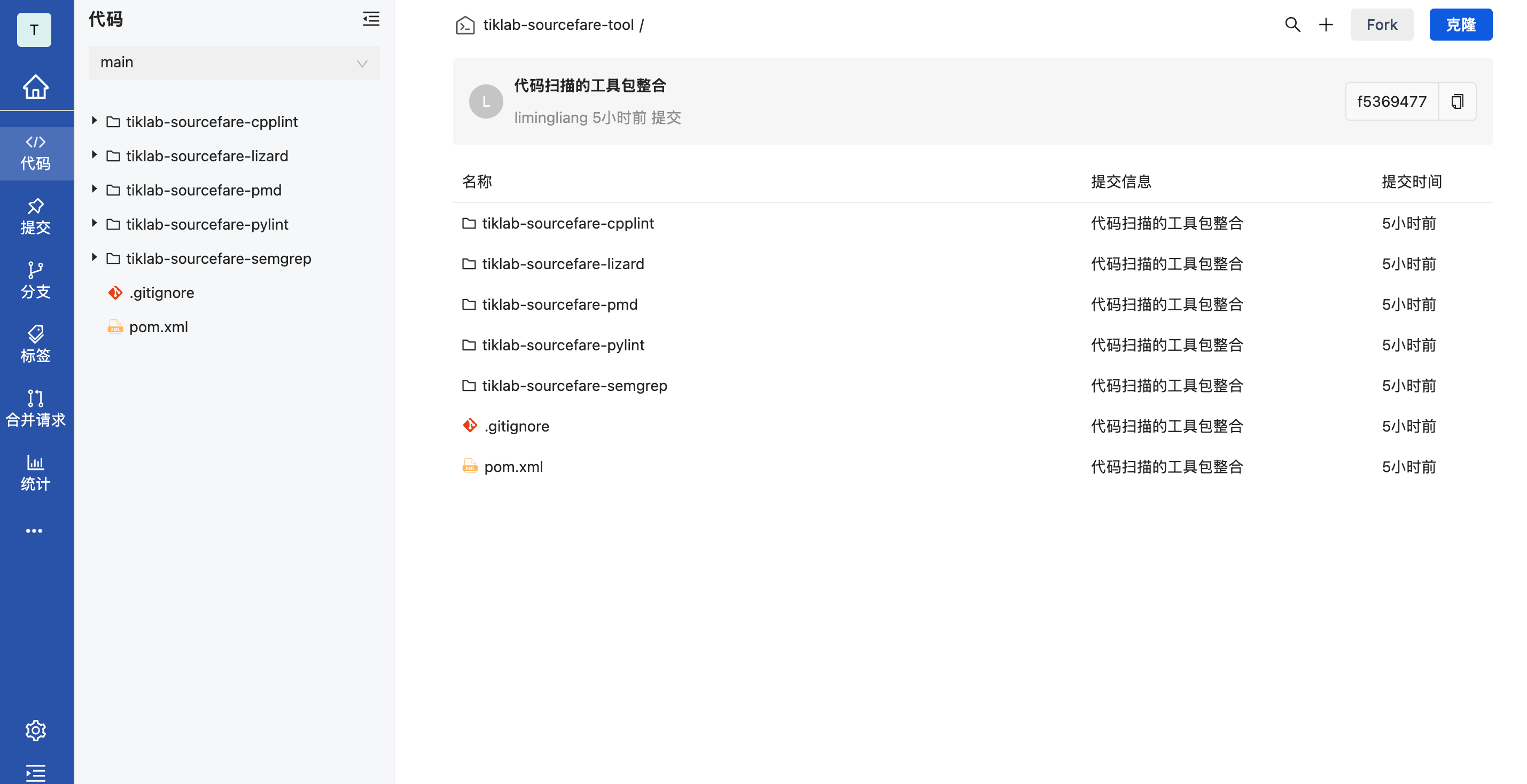1527x784 pixels.
Task: Open settings gear at sidebar bottom
Action: click(x=36, y=730)
